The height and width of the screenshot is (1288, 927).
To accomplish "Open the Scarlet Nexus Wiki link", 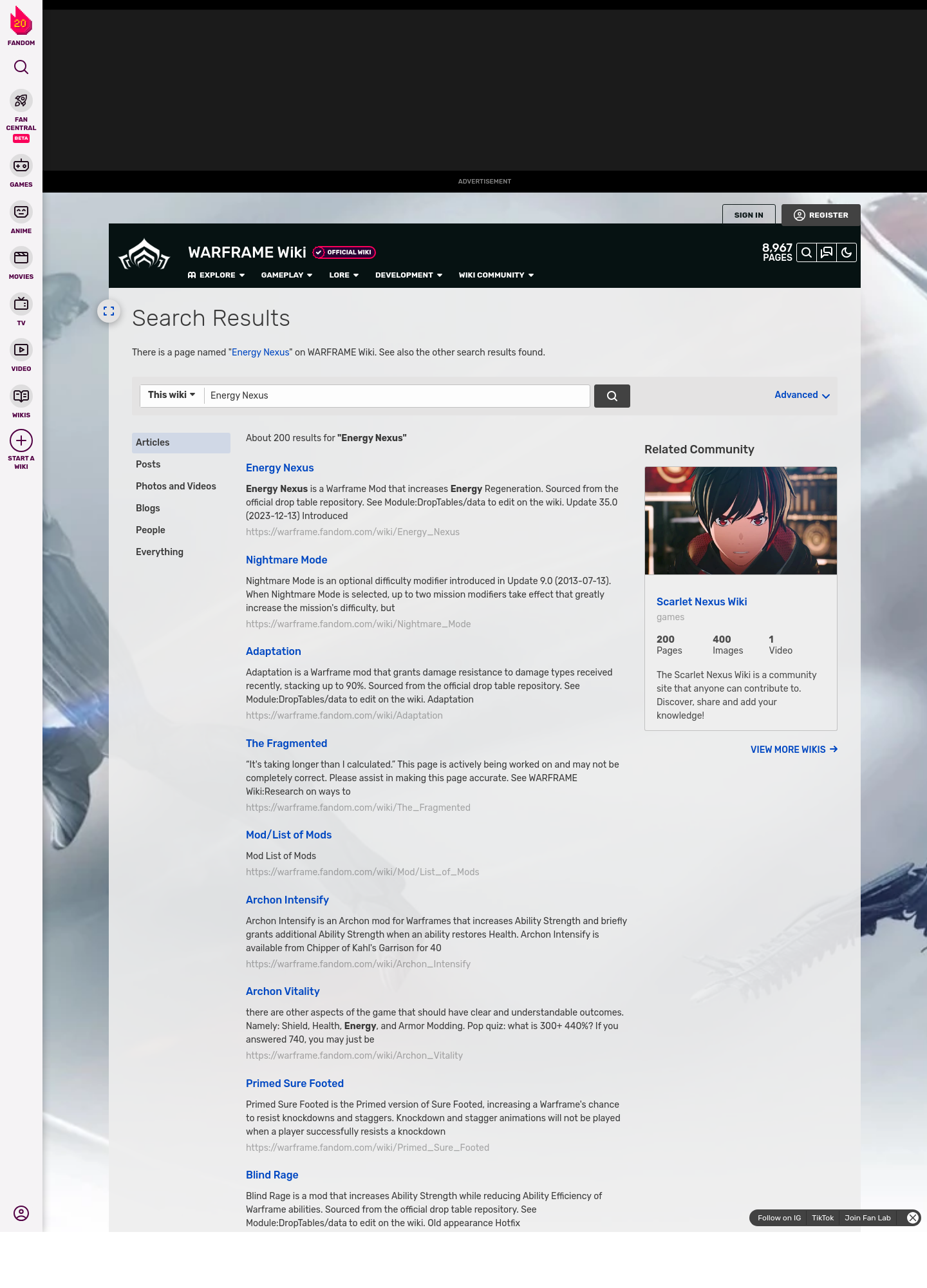I will click(x=702, y=602).
